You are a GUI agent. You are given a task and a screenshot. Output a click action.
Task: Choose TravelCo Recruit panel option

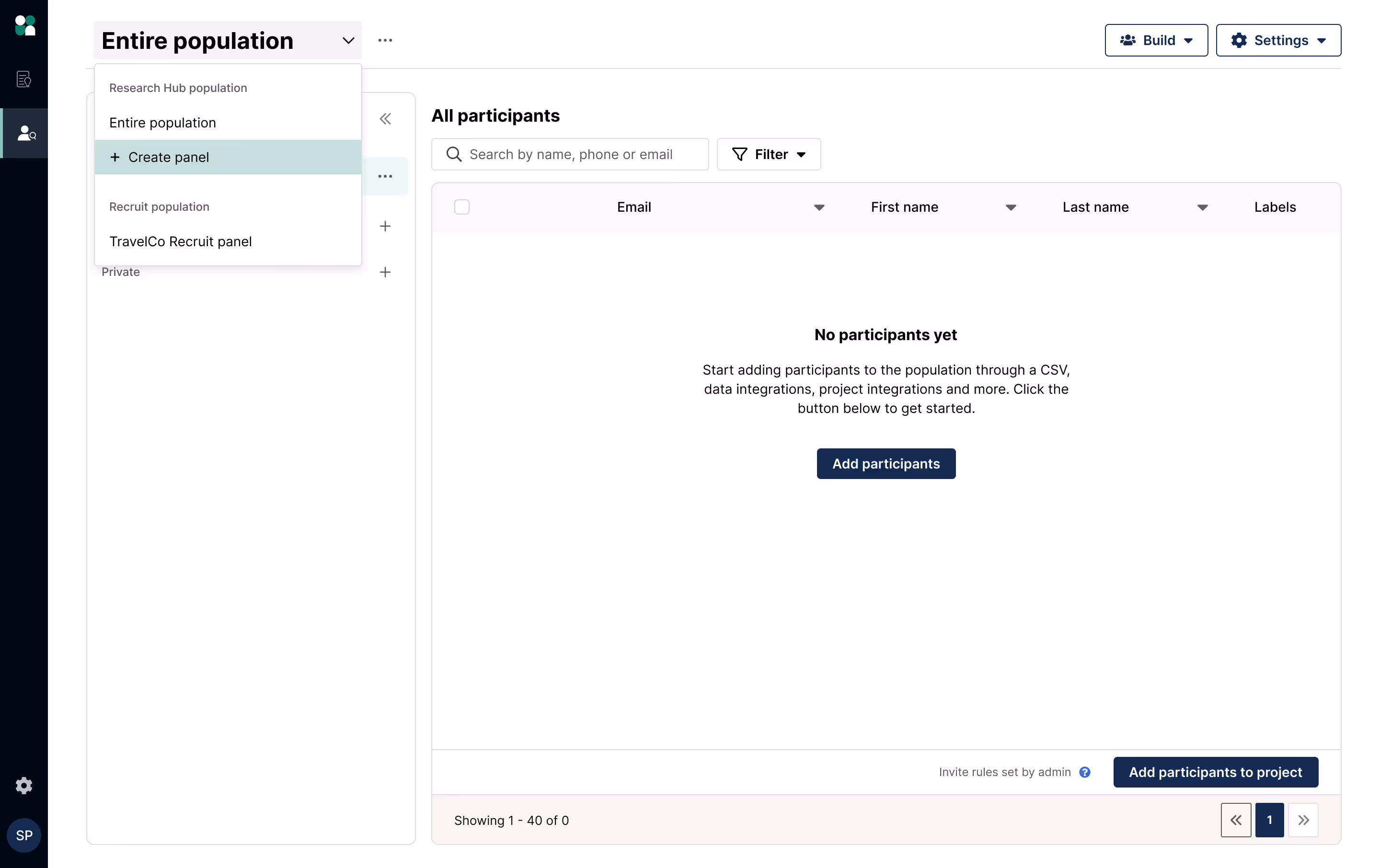[181, 241]
